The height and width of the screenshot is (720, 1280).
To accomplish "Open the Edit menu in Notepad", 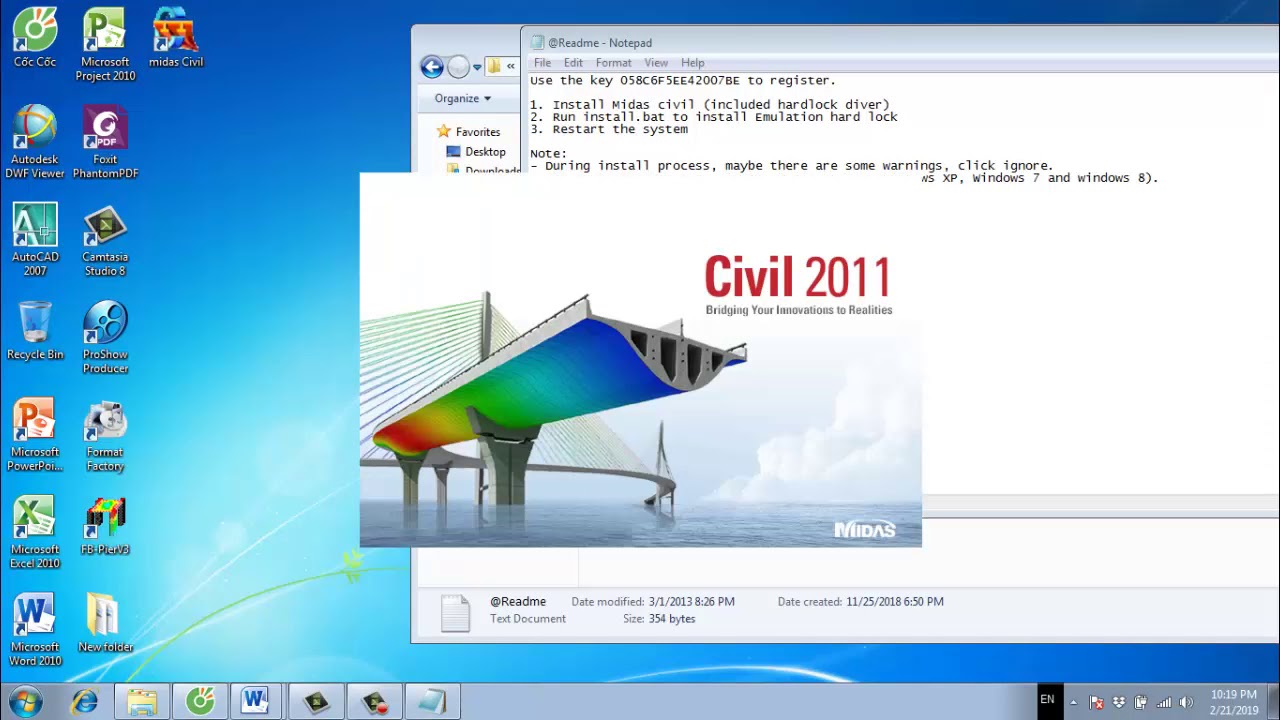I will [x=573, y=62].
